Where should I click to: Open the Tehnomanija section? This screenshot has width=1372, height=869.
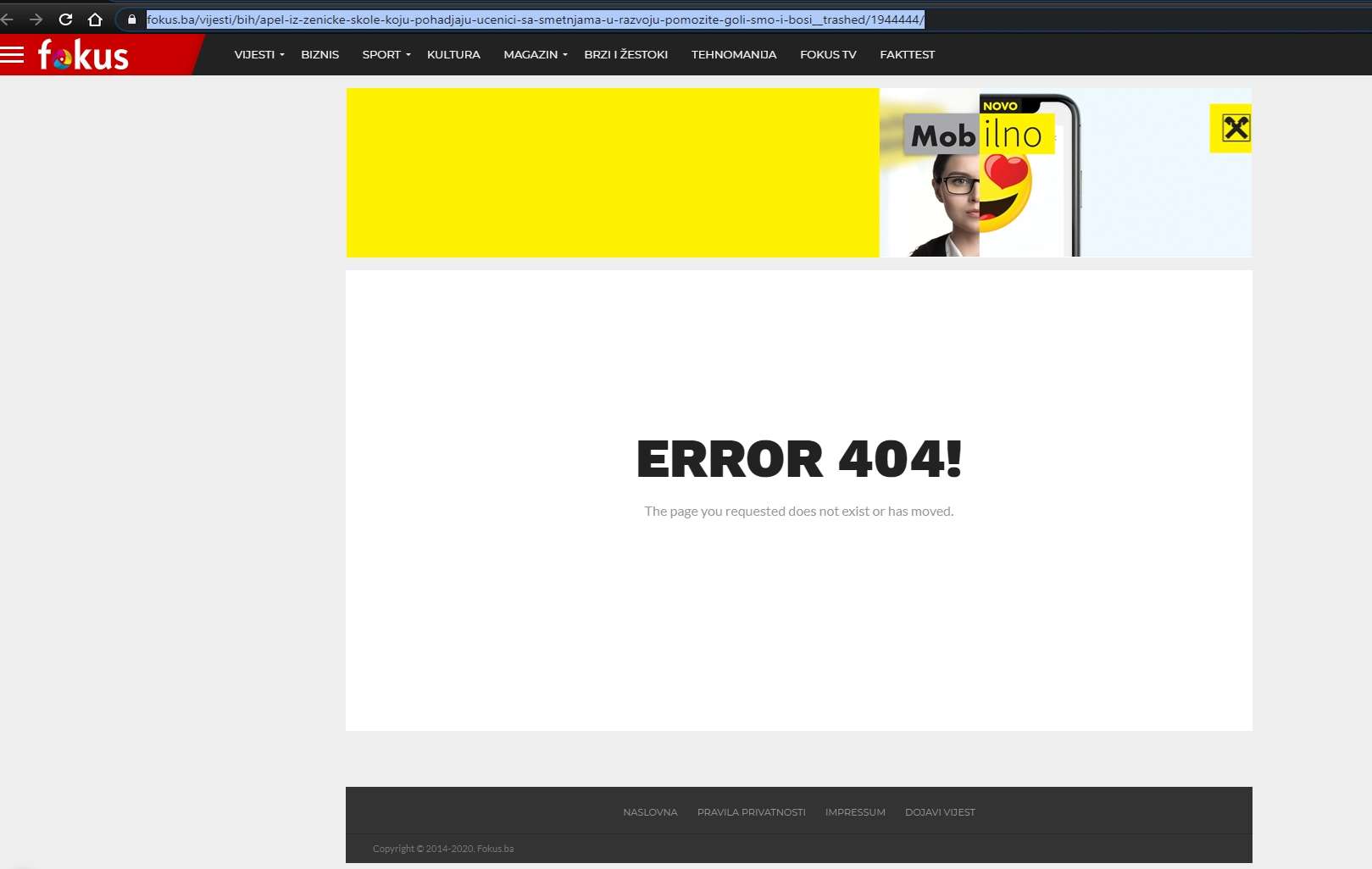pos(733,54)
